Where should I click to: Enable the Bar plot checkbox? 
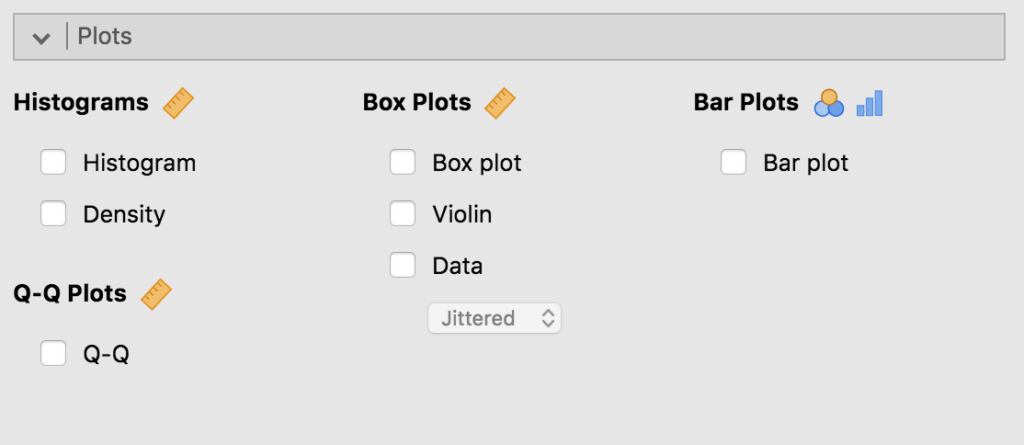point(733,162)
